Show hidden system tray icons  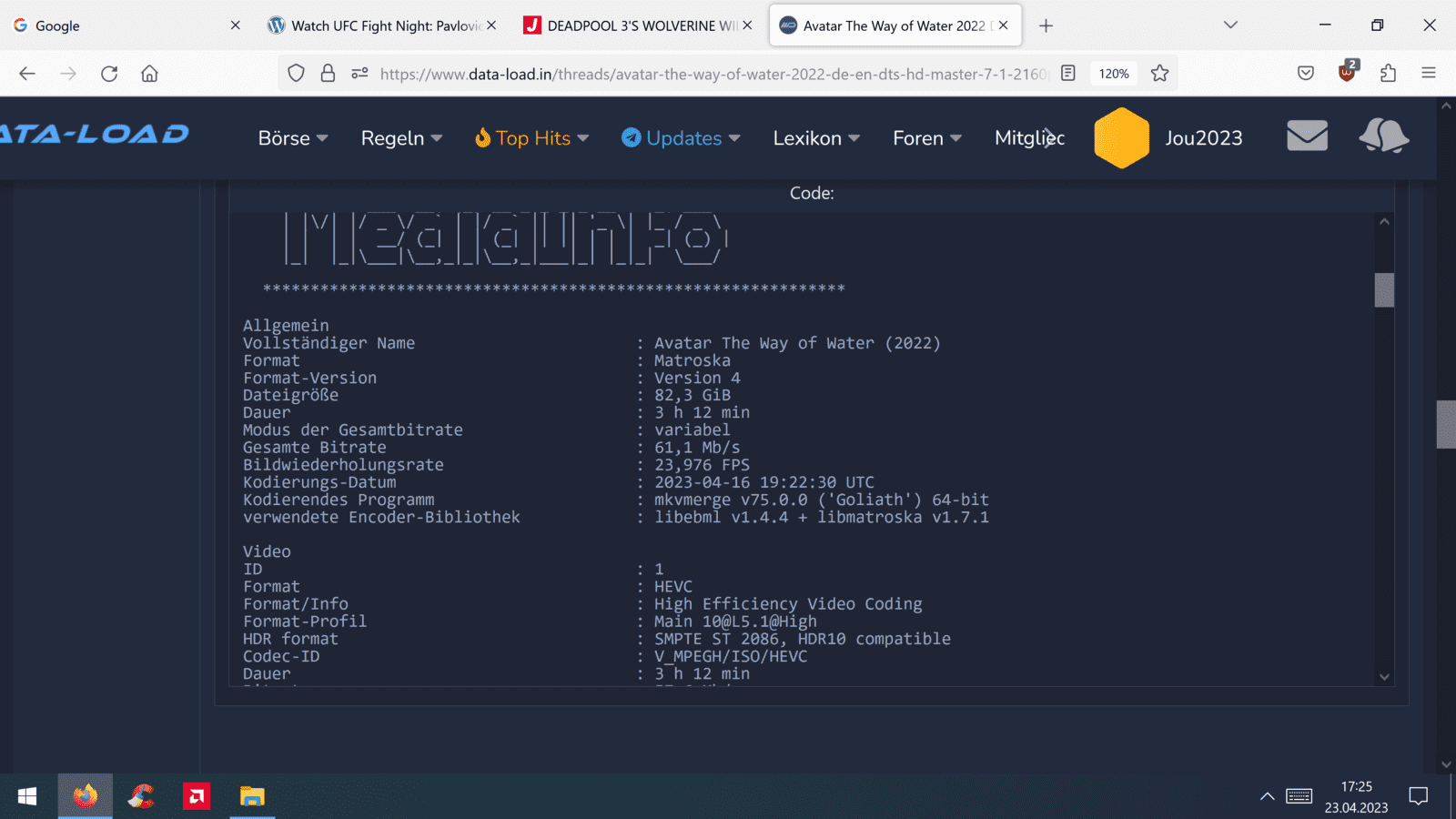pos(1267,796)
